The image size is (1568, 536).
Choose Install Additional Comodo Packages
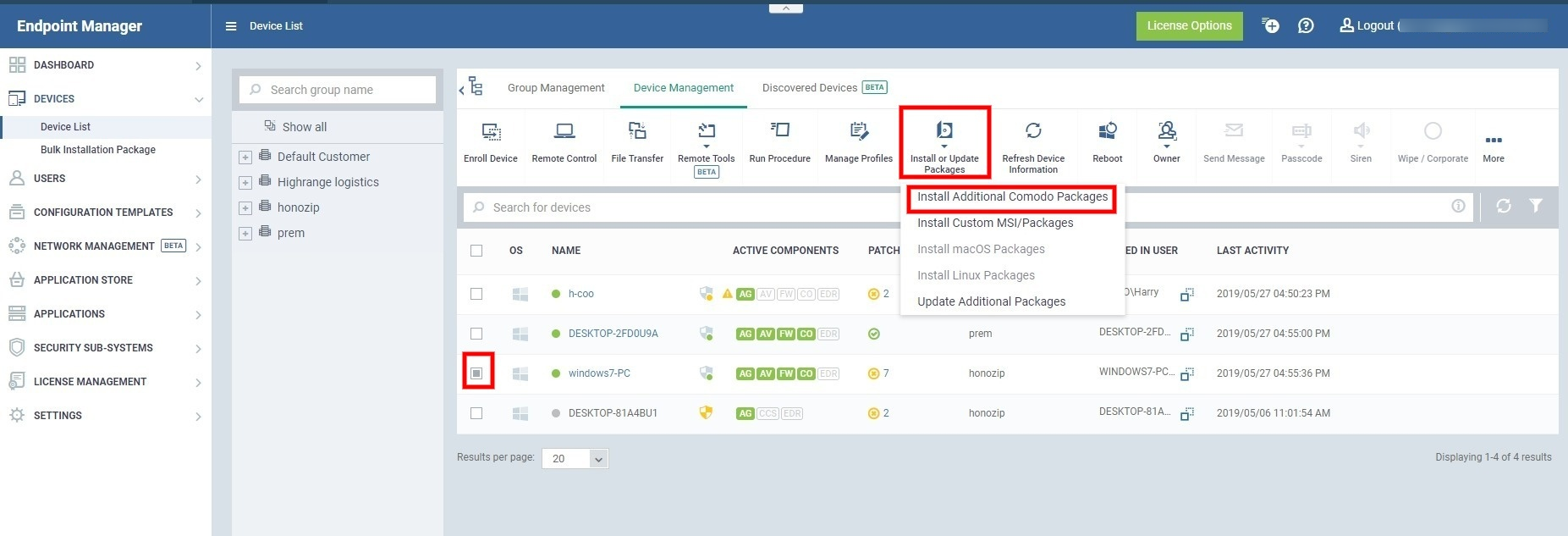1012,196
